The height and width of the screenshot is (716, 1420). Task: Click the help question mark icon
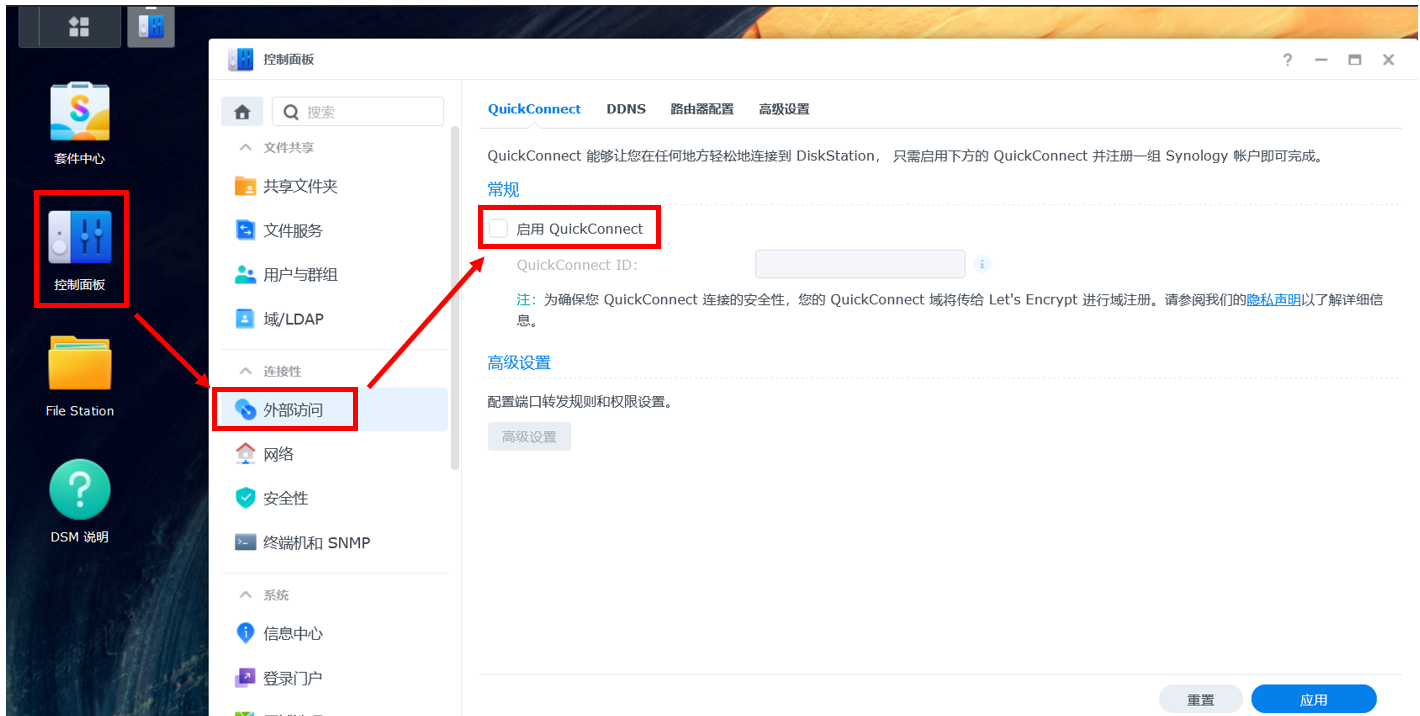tap(1288, 60)
